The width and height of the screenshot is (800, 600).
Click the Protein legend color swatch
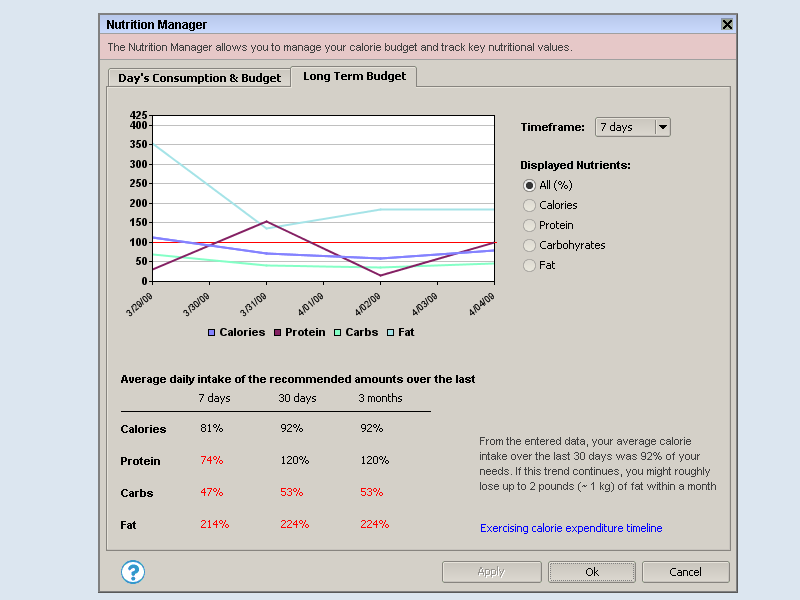(277, 332)
